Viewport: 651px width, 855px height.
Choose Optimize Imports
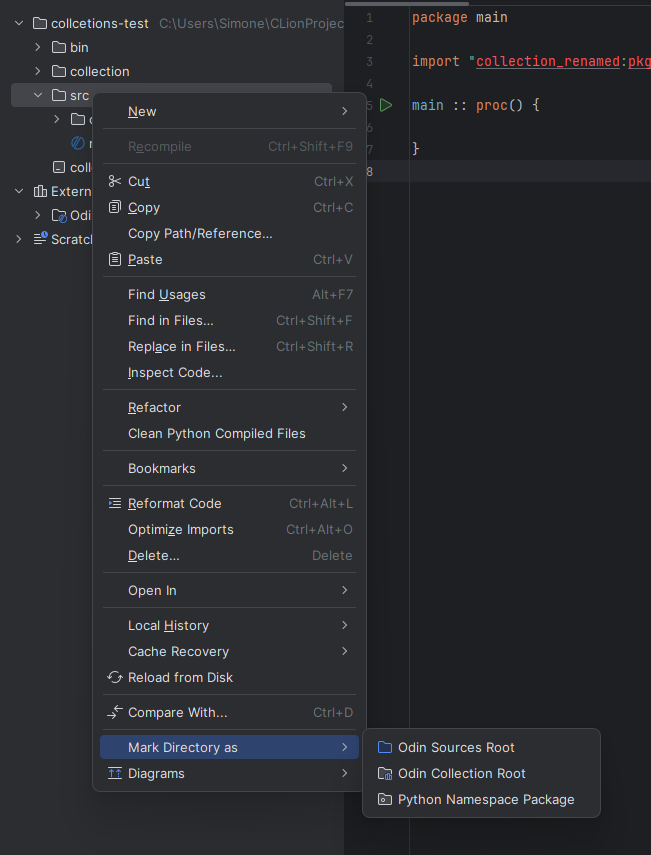coord(230,529)
